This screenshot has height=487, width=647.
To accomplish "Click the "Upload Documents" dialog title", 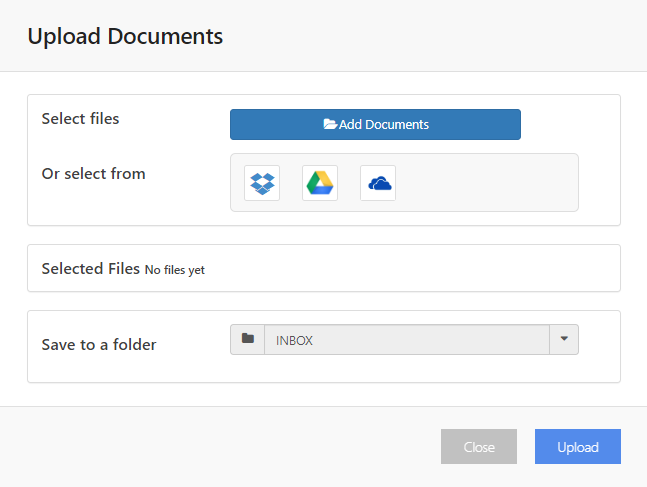I will (x=125, y=36).
